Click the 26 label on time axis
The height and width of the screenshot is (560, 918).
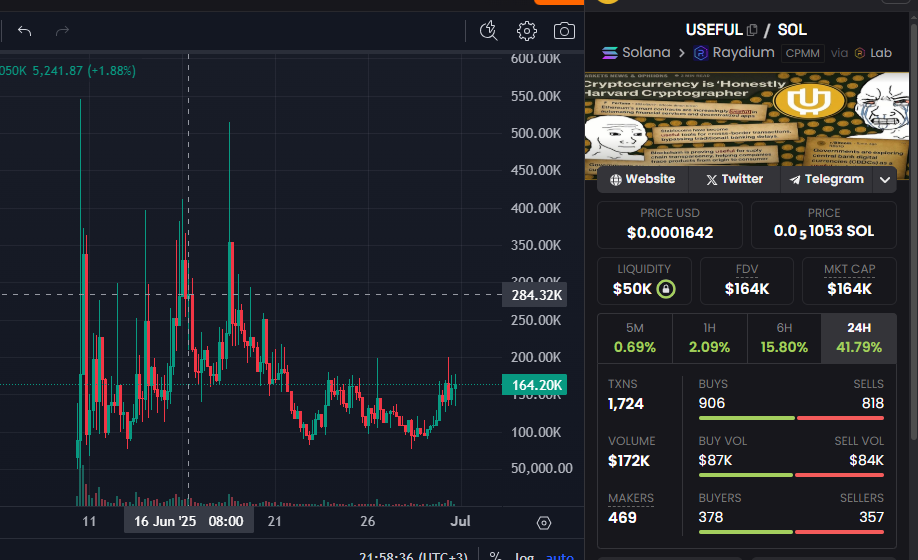point(368,521)
